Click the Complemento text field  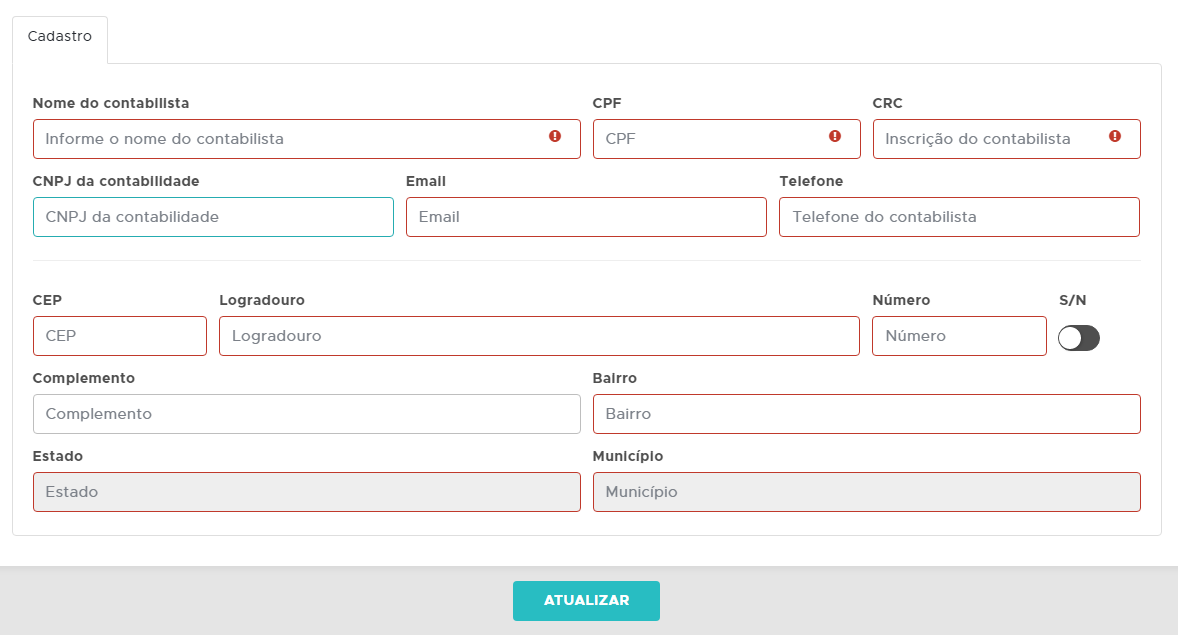click(x=306, y=414)
